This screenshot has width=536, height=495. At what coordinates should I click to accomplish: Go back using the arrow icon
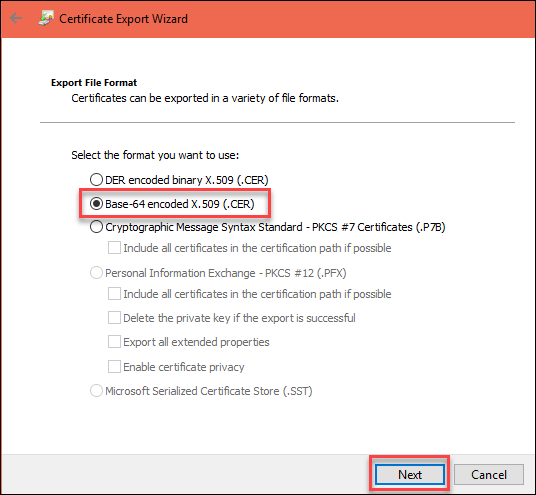point(16,18)
